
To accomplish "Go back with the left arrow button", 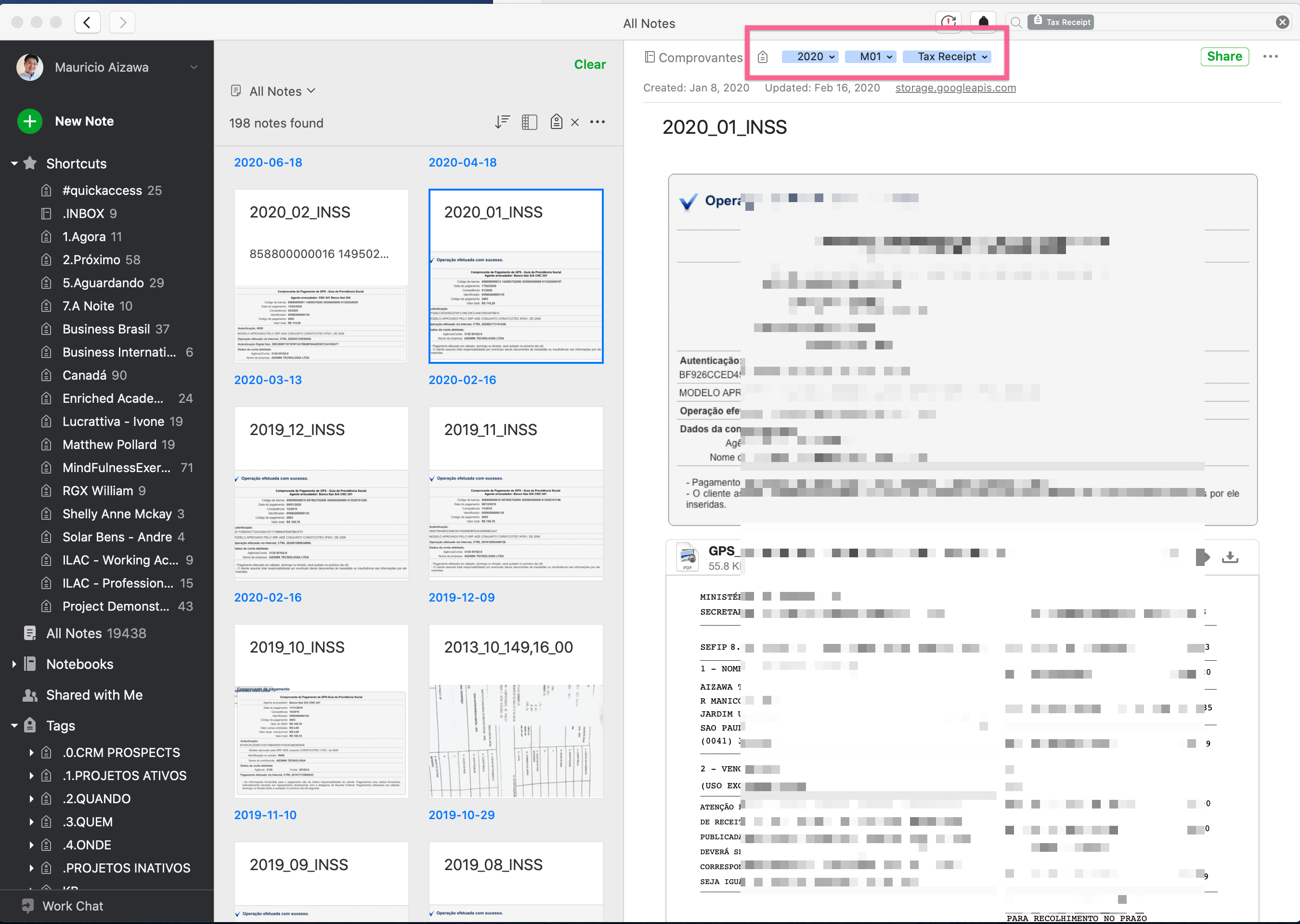I will pos(87,23).
